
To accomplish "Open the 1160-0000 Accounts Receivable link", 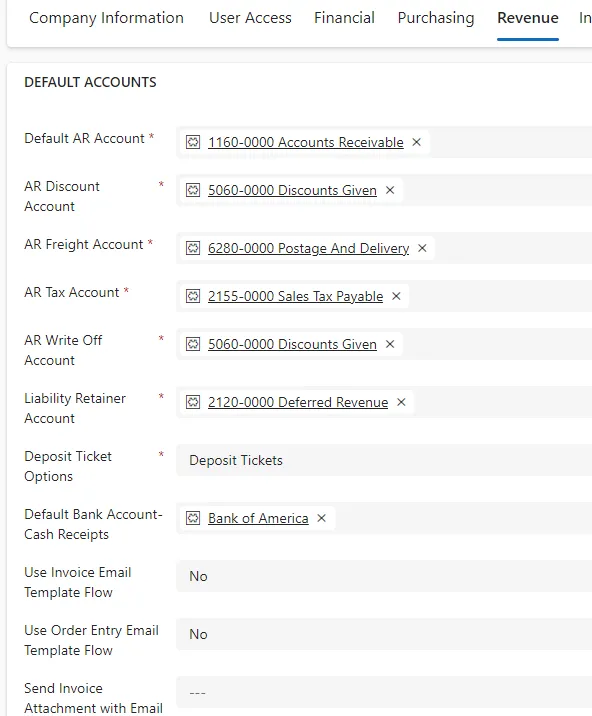I will tap(306, 142).
